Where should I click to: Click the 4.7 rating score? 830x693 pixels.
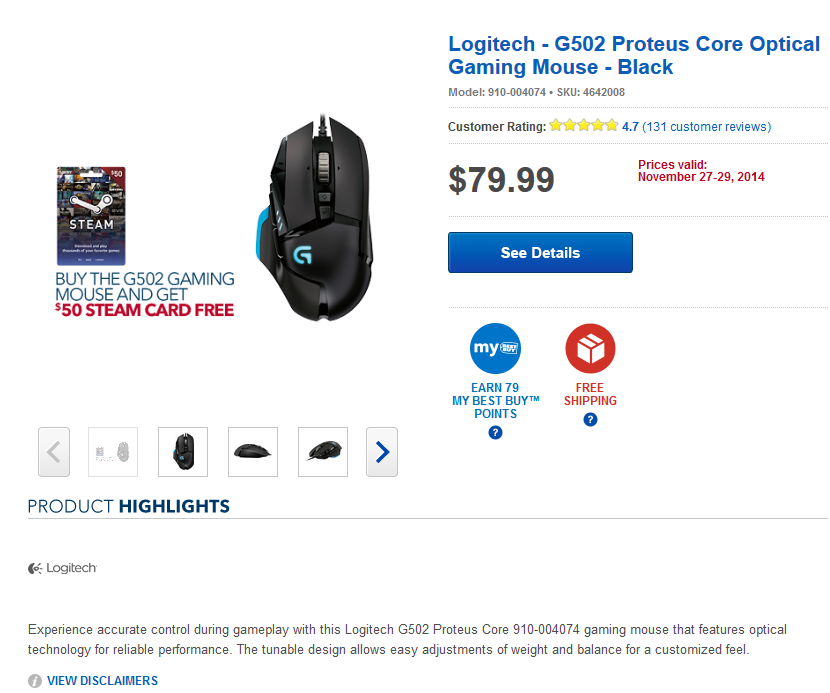[630, 127]
